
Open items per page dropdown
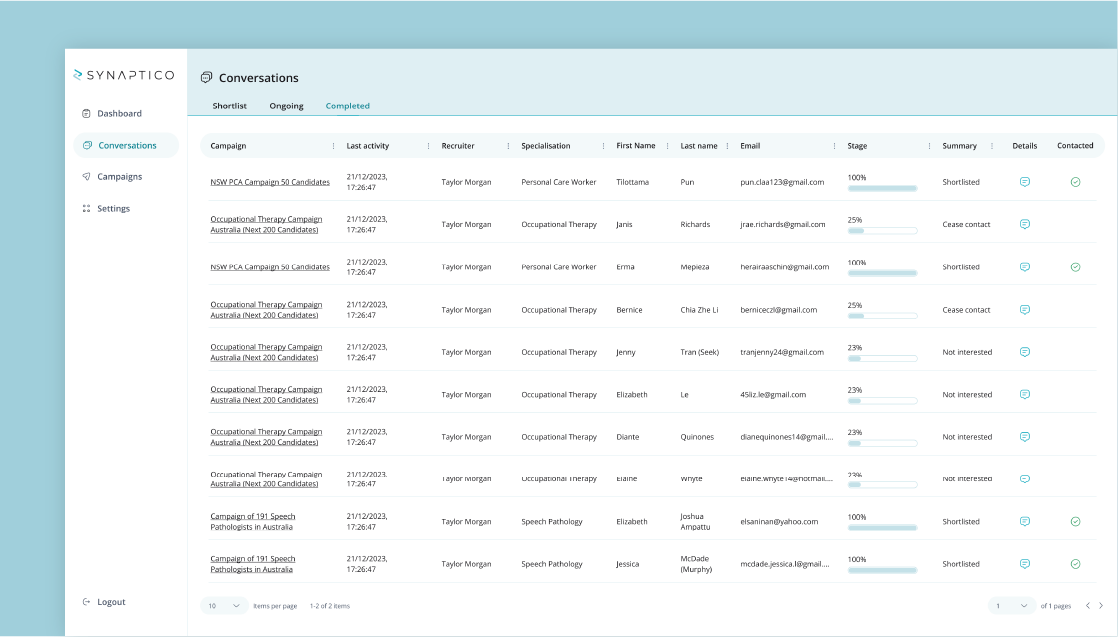[224, 606]
